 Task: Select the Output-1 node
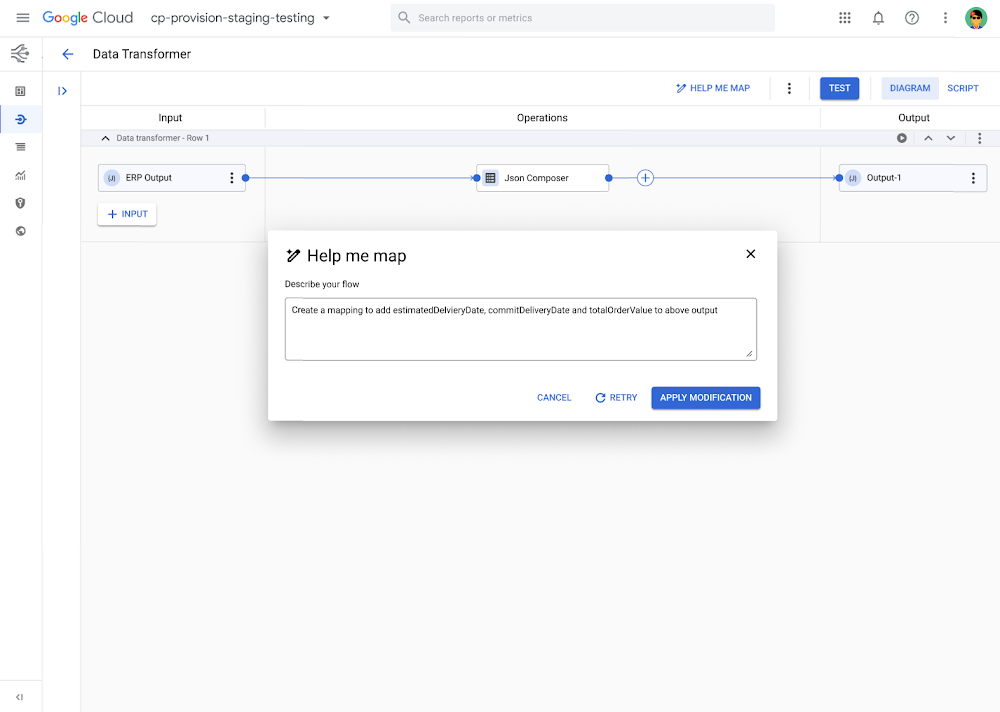coord(913,178)
